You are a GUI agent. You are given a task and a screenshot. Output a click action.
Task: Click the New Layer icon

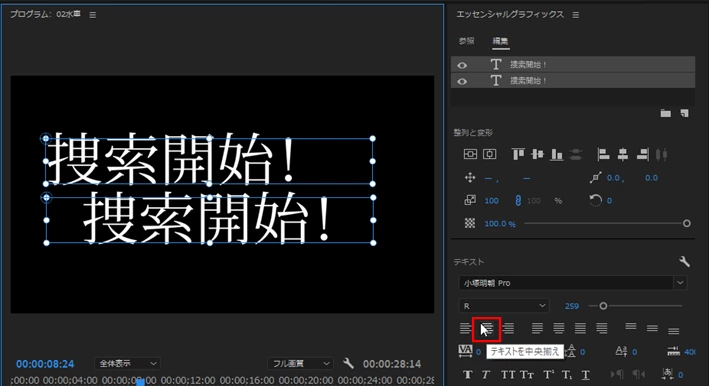point(685,113)
